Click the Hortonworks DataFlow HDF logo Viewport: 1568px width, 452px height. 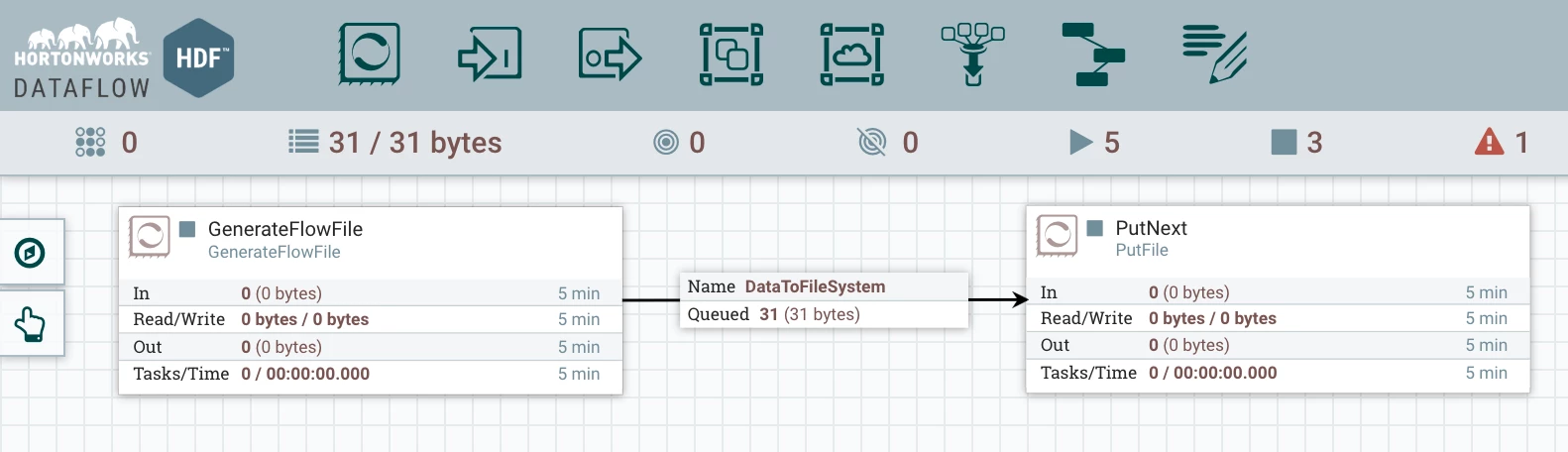(x=124, y=56)
